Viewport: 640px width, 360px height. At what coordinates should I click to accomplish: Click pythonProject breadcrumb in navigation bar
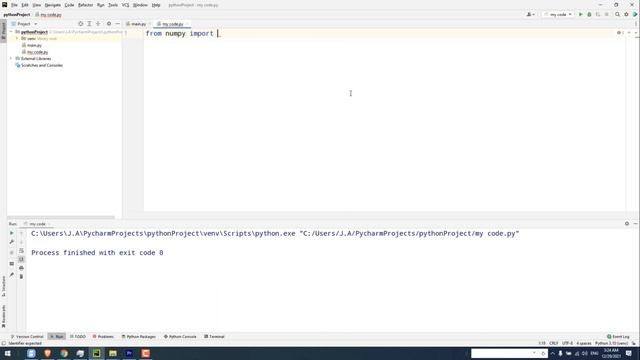pyautogui.click(x=17, y=14)
